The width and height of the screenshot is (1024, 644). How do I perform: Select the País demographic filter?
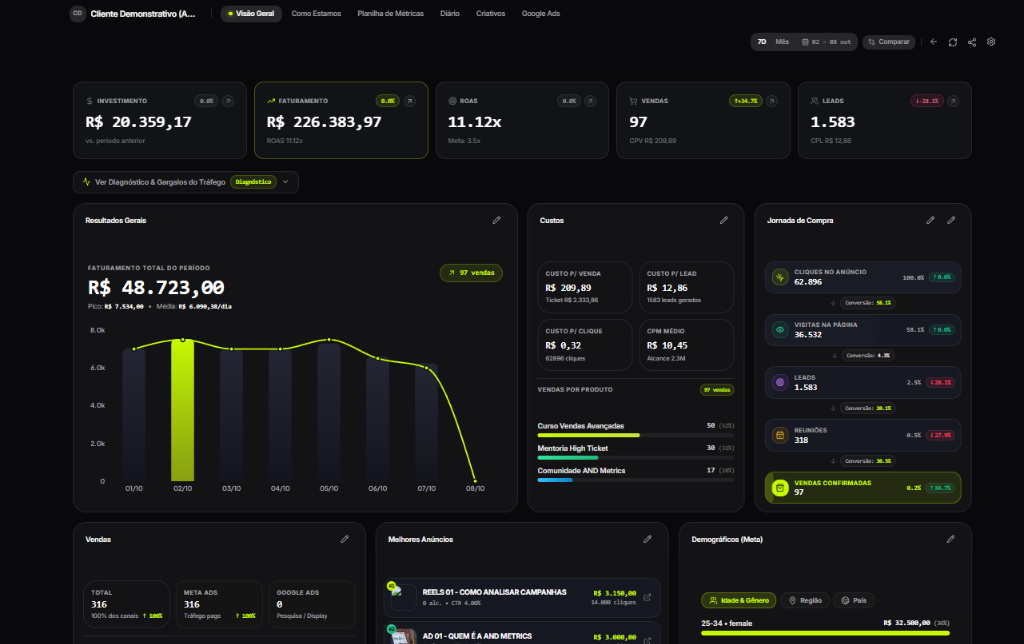coord(854,600)
